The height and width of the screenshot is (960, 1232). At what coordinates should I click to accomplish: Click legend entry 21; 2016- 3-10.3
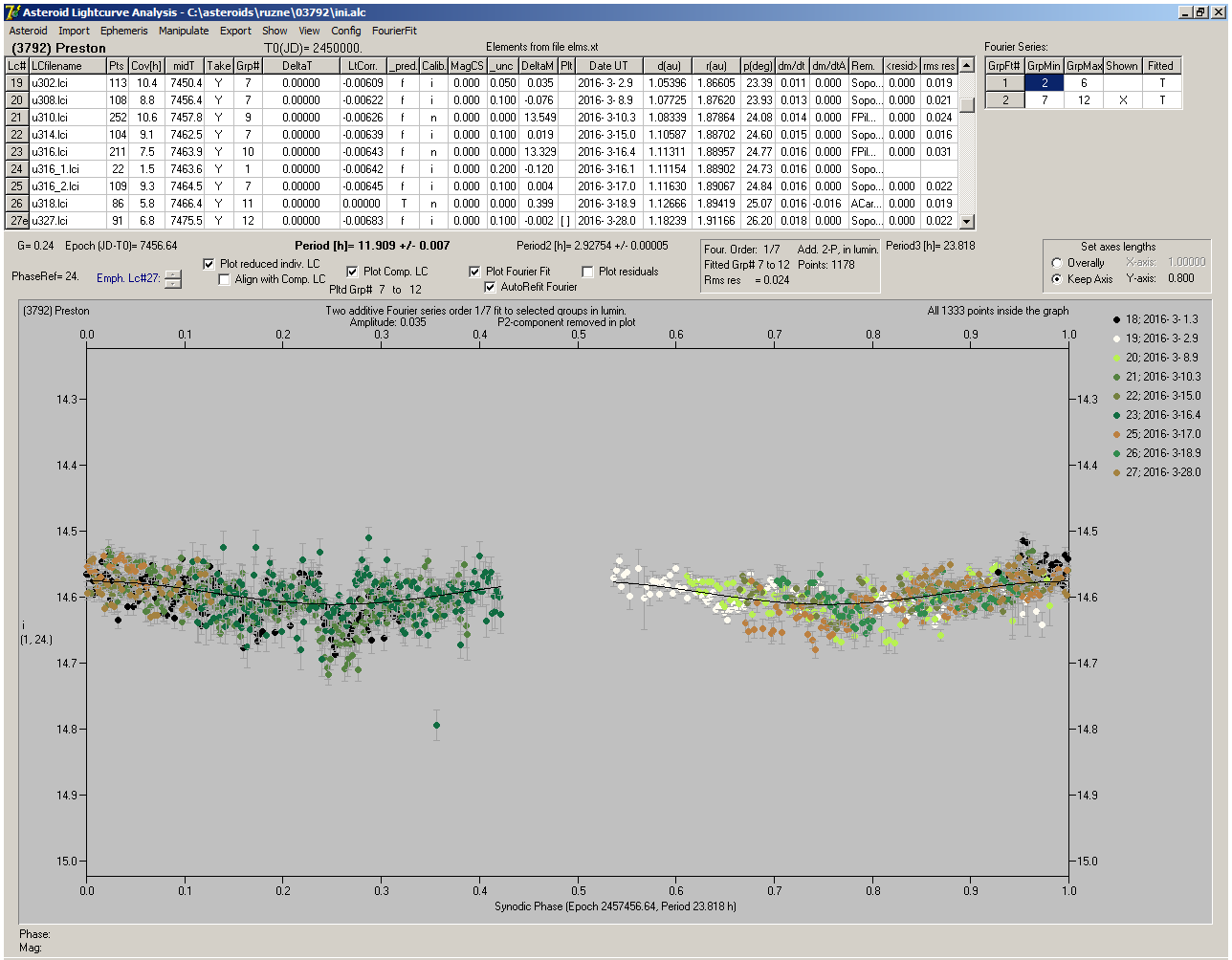1156,377
